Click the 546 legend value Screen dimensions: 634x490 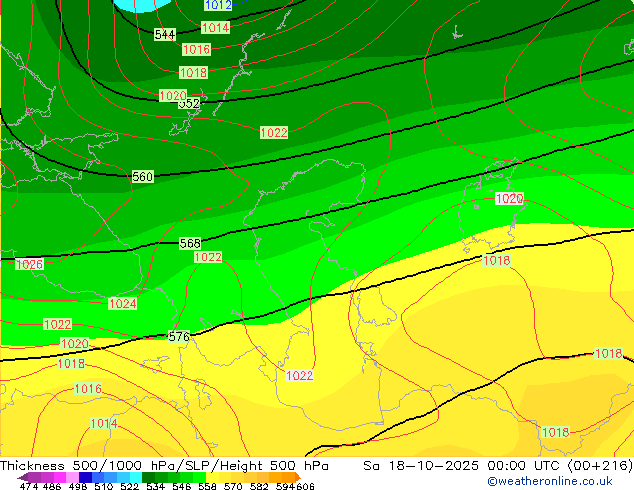click(182, 486)
